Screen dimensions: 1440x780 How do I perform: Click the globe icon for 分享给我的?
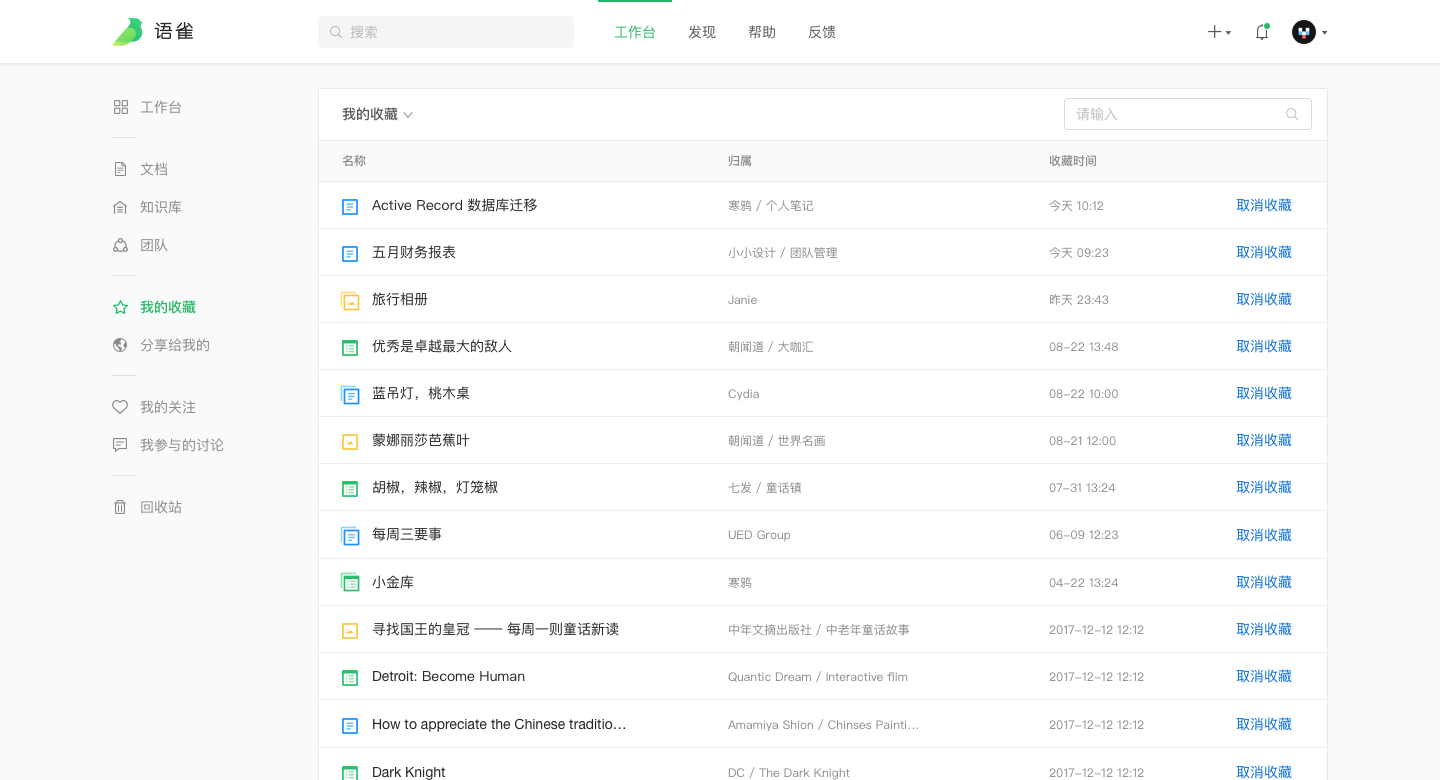[x=120, y=345]
